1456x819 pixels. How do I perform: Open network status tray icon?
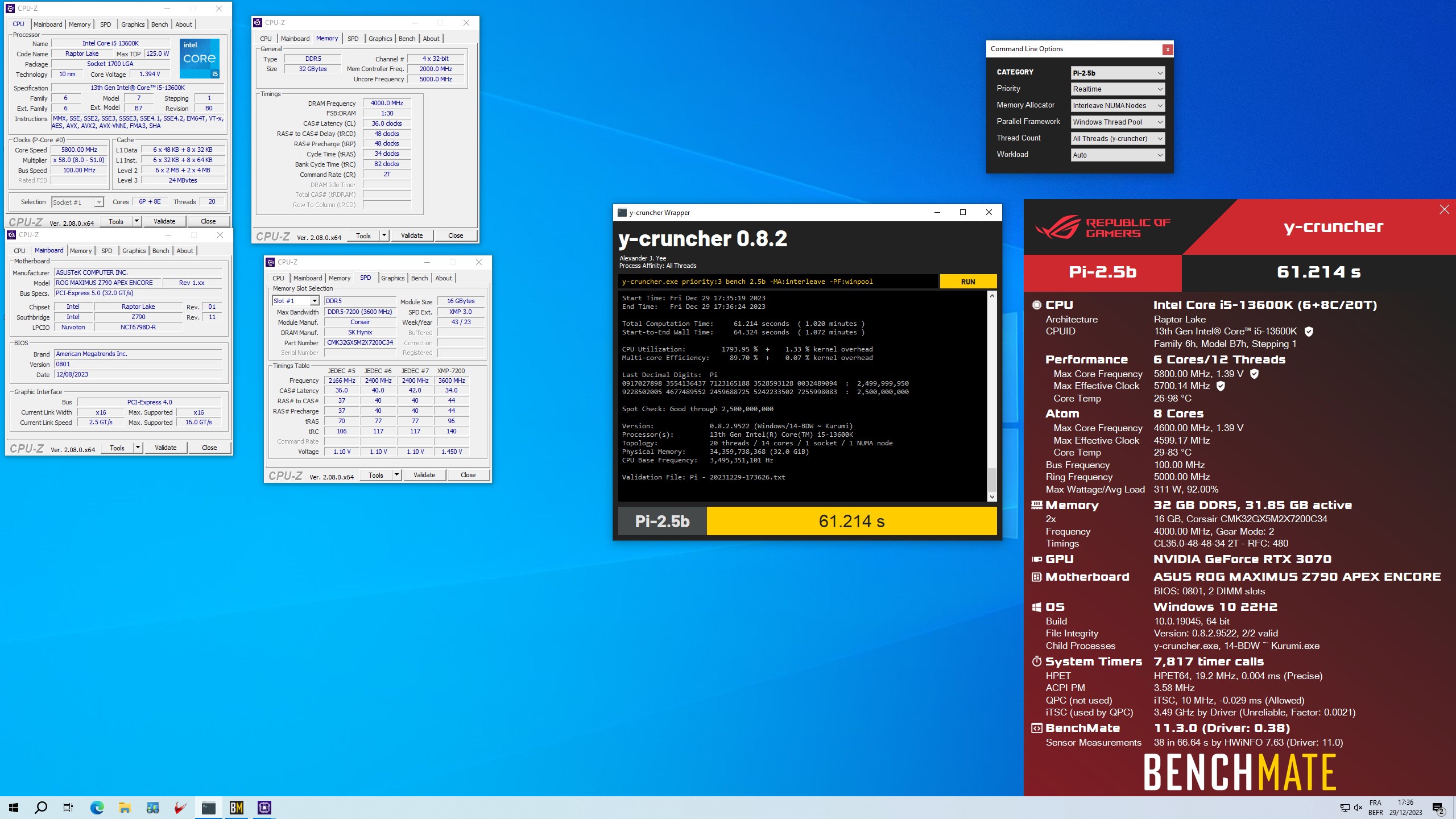(x=1345, y=808)
